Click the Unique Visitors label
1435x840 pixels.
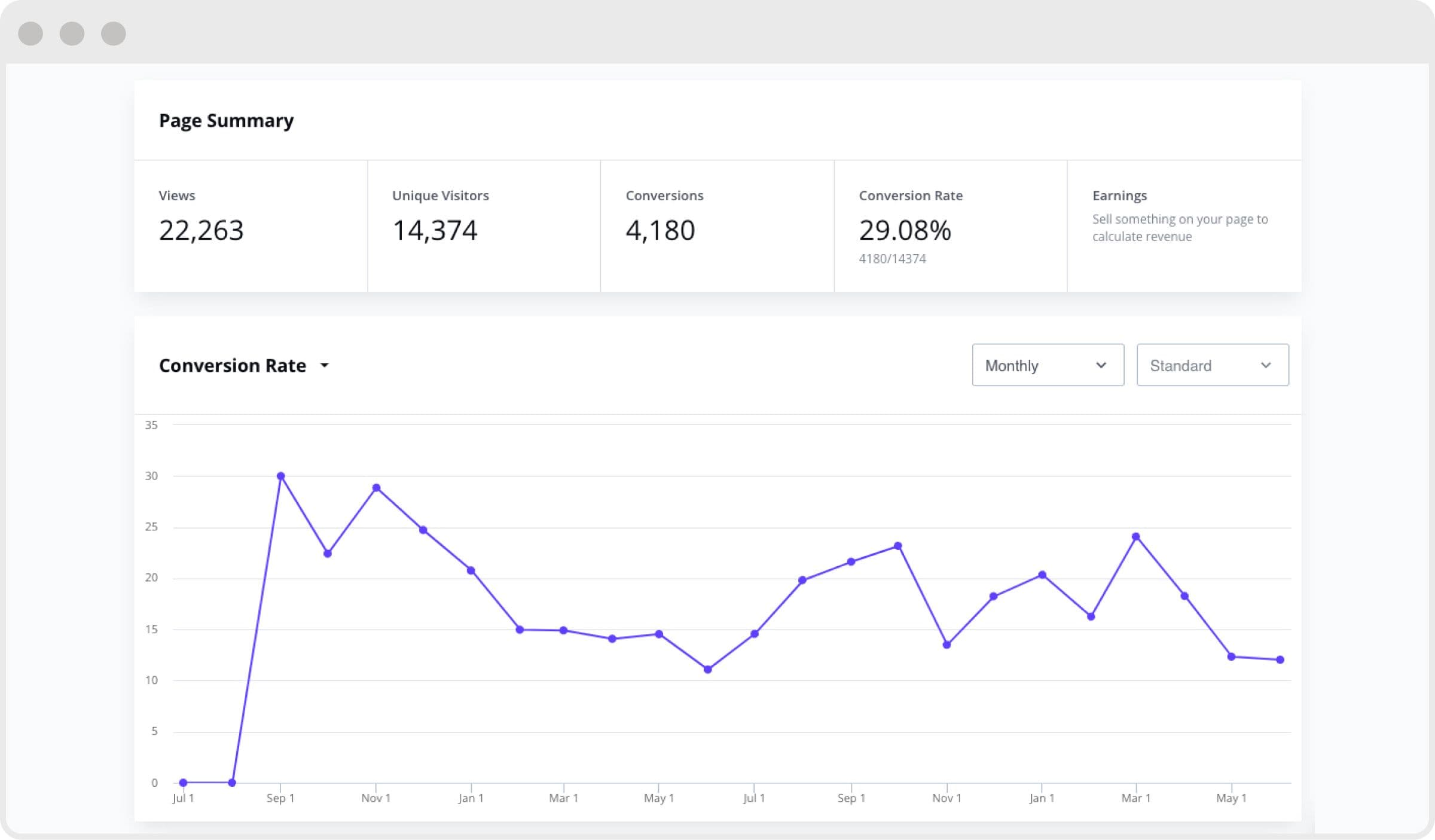click(x=440, y=196)
